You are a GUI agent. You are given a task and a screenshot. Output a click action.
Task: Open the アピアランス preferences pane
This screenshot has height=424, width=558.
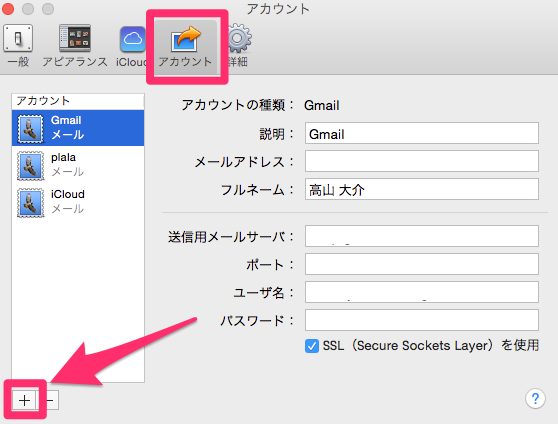pyautogui.click(x=75, y=46)
